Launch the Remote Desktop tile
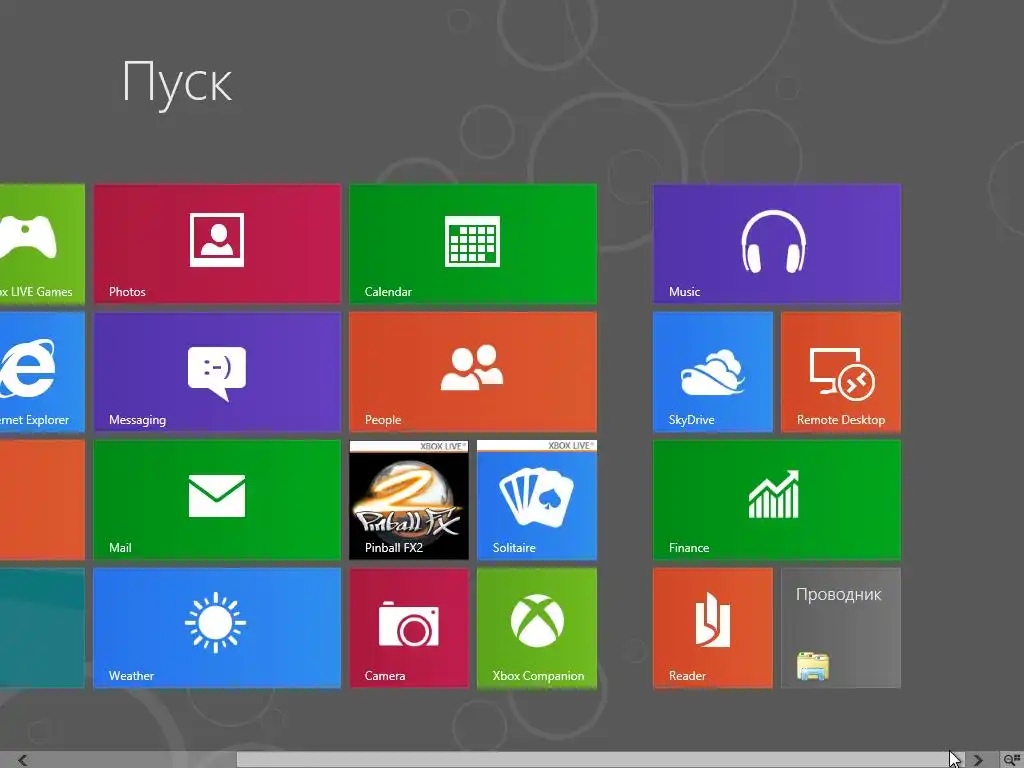 pos(840,372)
